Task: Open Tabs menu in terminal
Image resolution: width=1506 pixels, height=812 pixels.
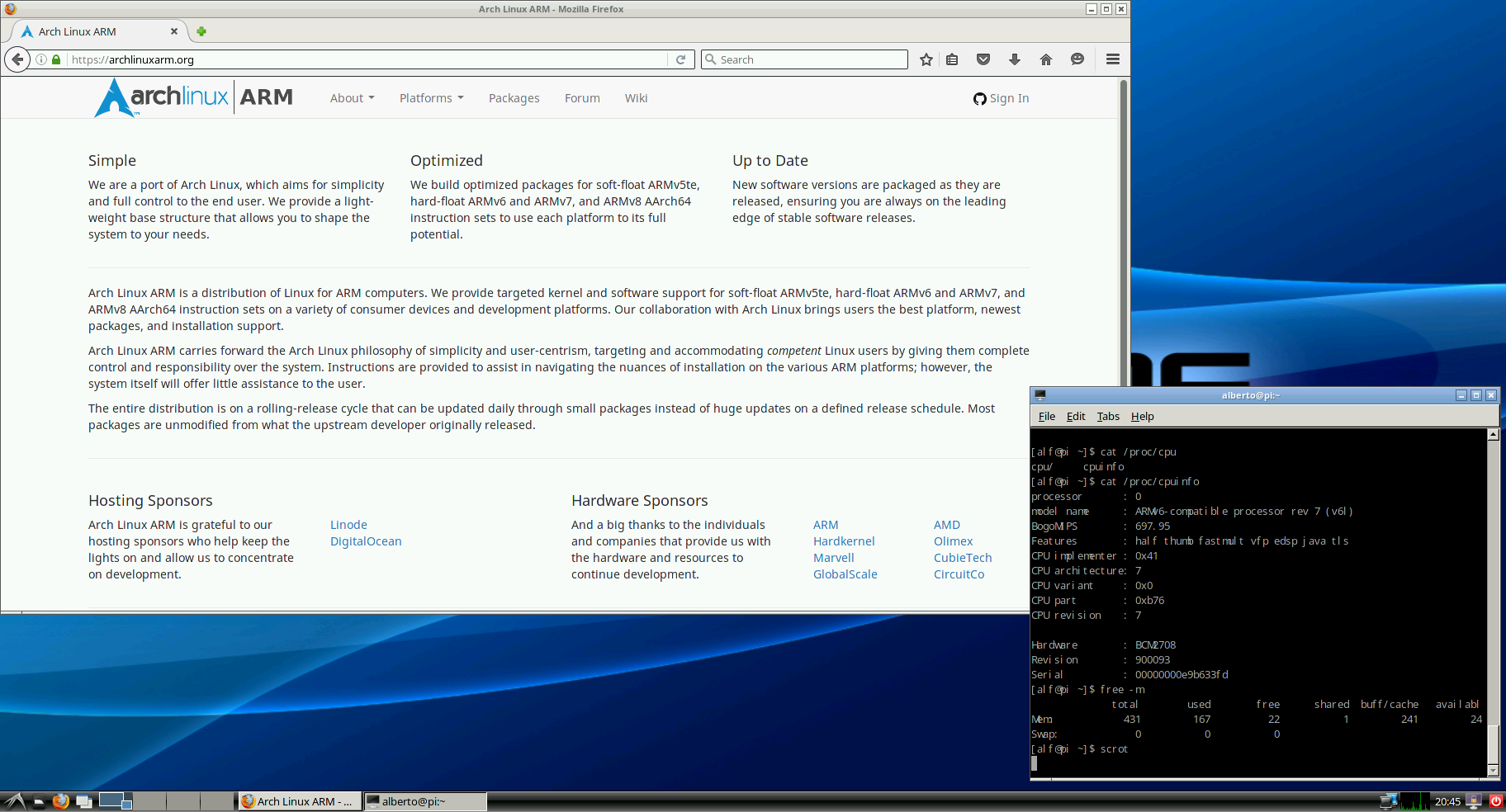Action: (x=1108, y=416)
